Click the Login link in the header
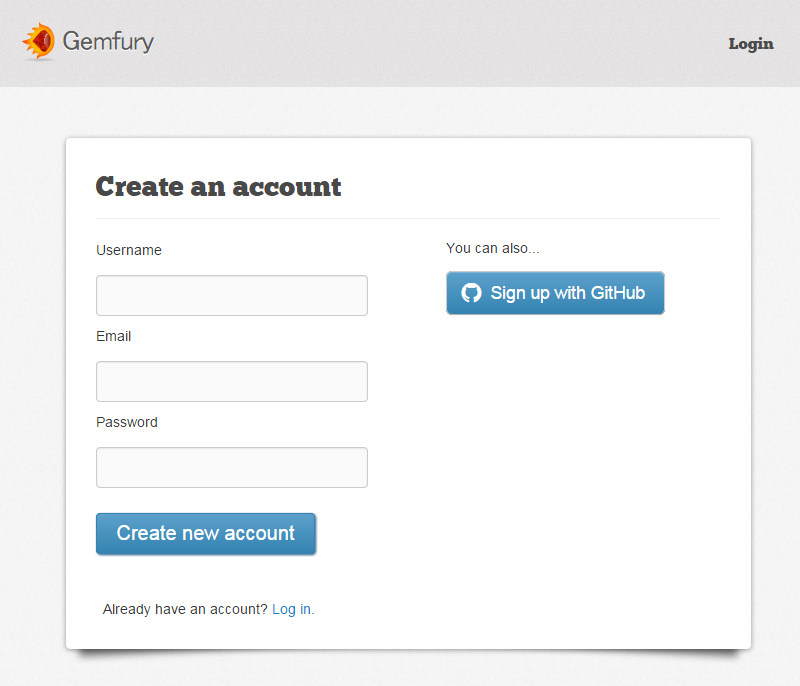Screen dimensions: 800x686 click(x=751, y=44)
